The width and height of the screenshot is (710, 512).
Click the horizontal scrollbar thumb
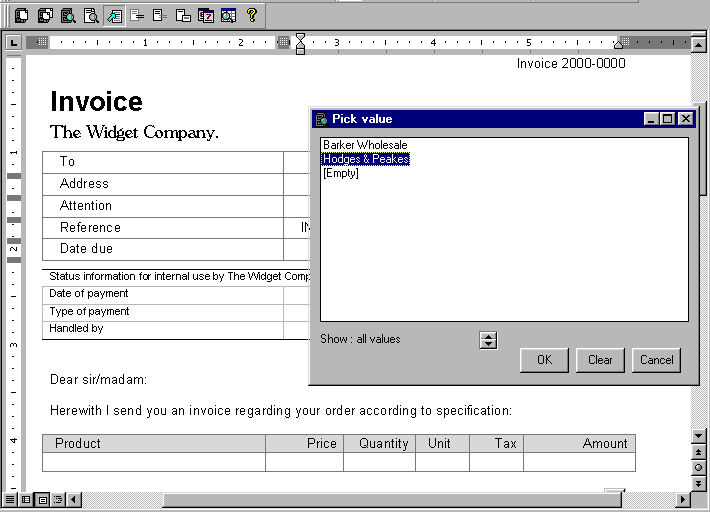[x=392, y=500]
